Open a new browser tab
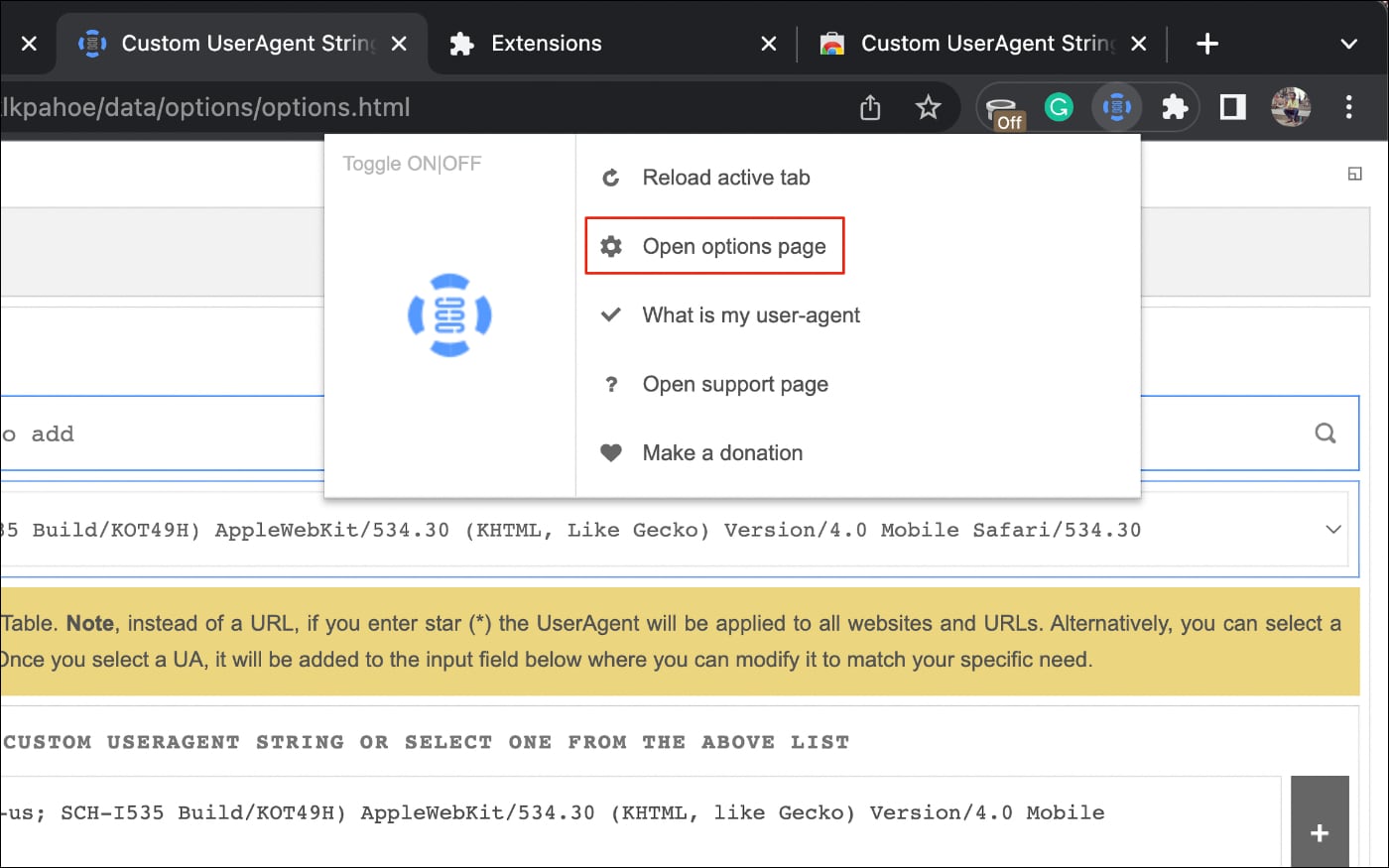 tap(1207, 44)
